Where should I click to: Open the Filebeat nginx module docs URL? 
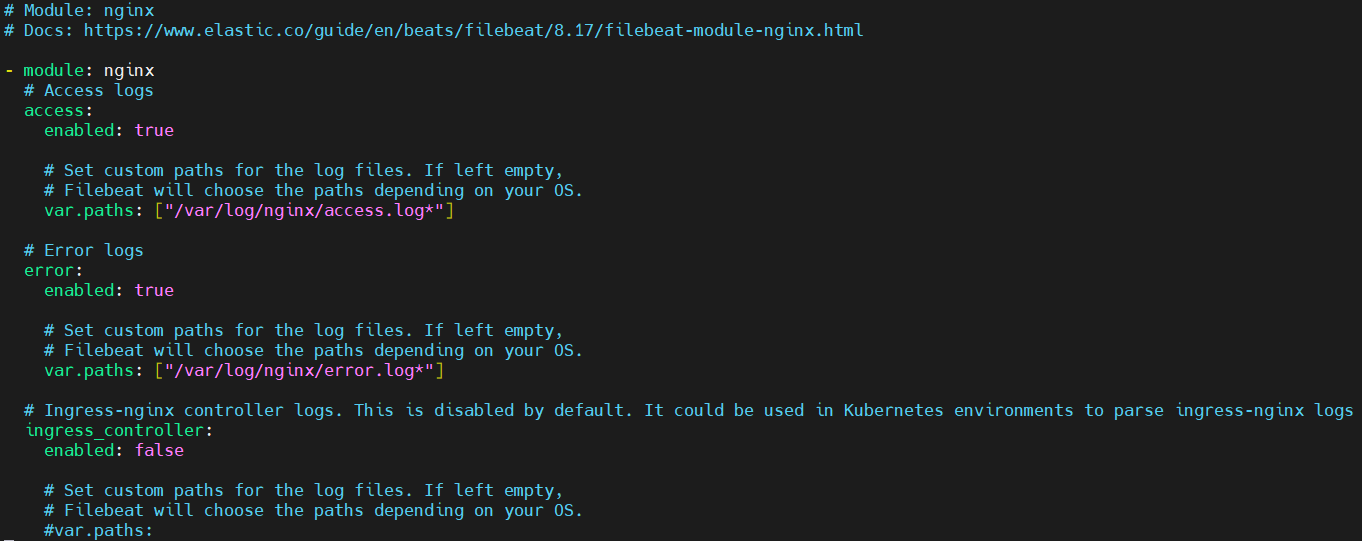[x=473, y=30]
